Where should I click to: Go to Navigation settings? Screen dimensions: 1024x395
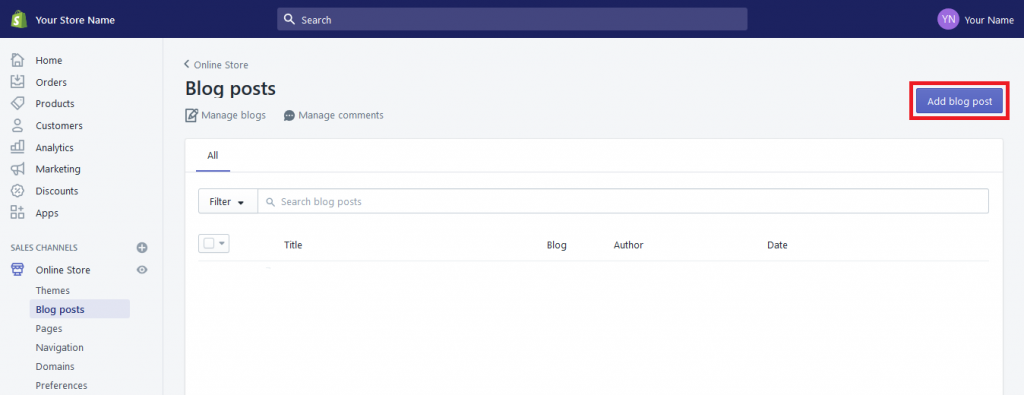tap(59, 347)
